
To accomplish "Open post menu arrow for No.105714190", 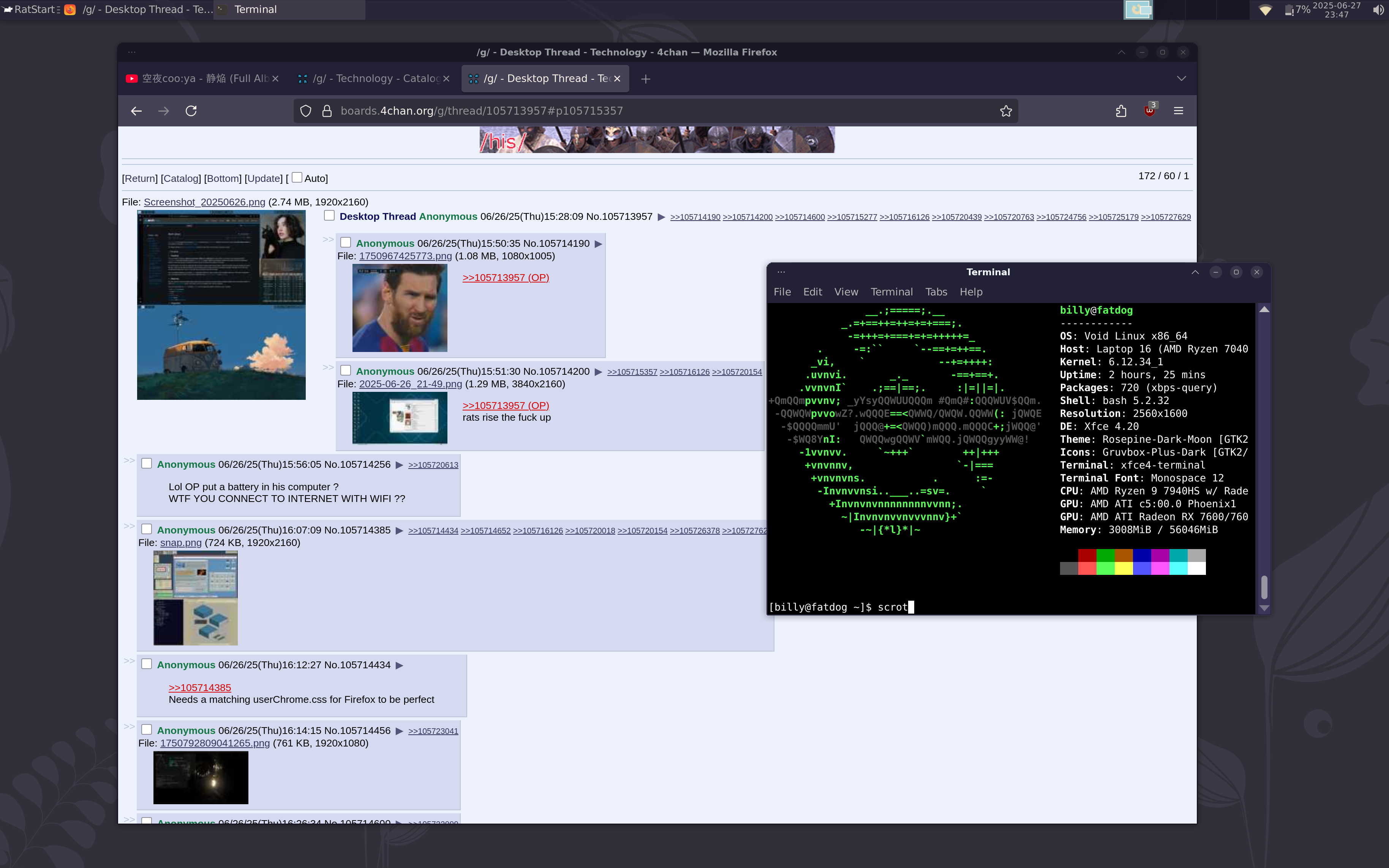I will tap(598, 244).
